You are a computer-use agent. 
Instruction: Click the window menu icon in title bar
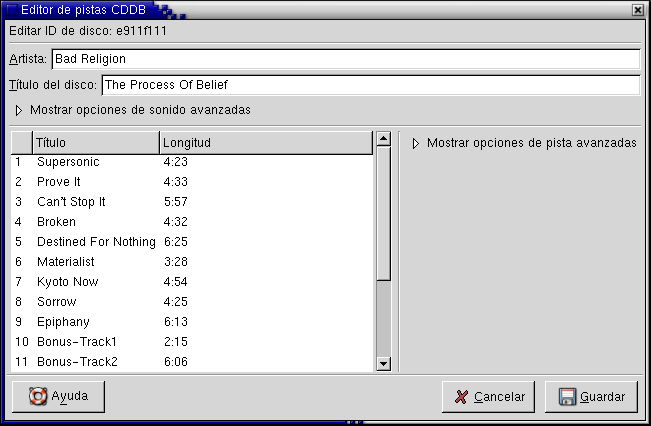point(10,9)
